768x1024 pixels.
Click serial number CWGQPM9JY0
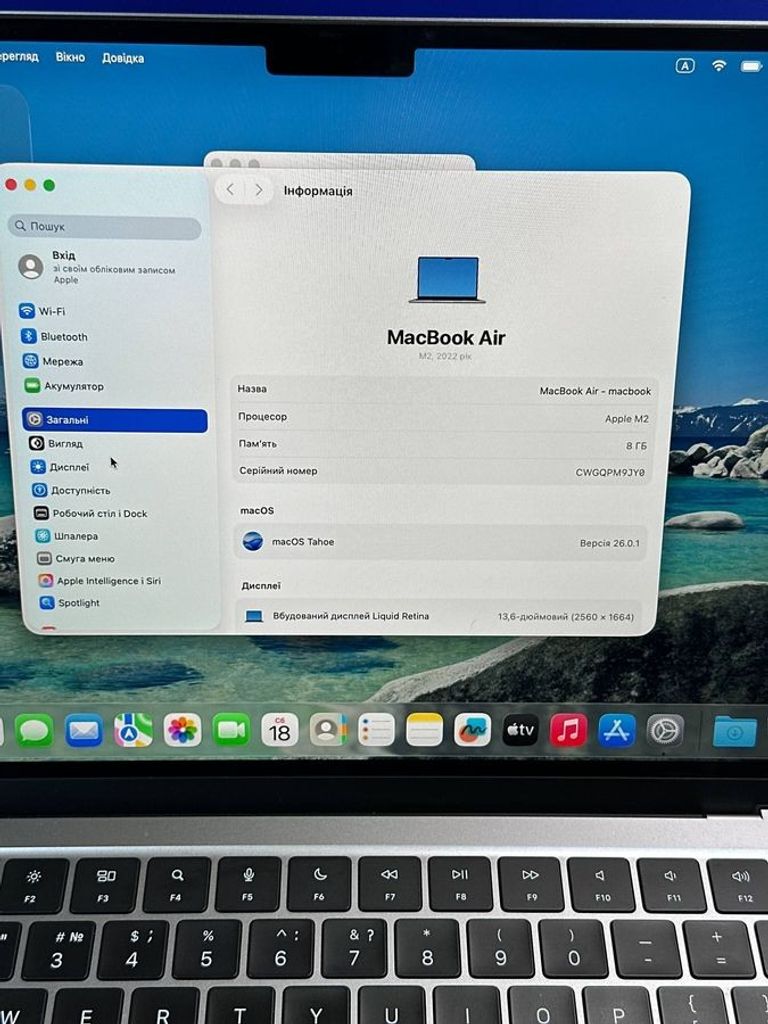pyautogui.click(x=609, y=472)
